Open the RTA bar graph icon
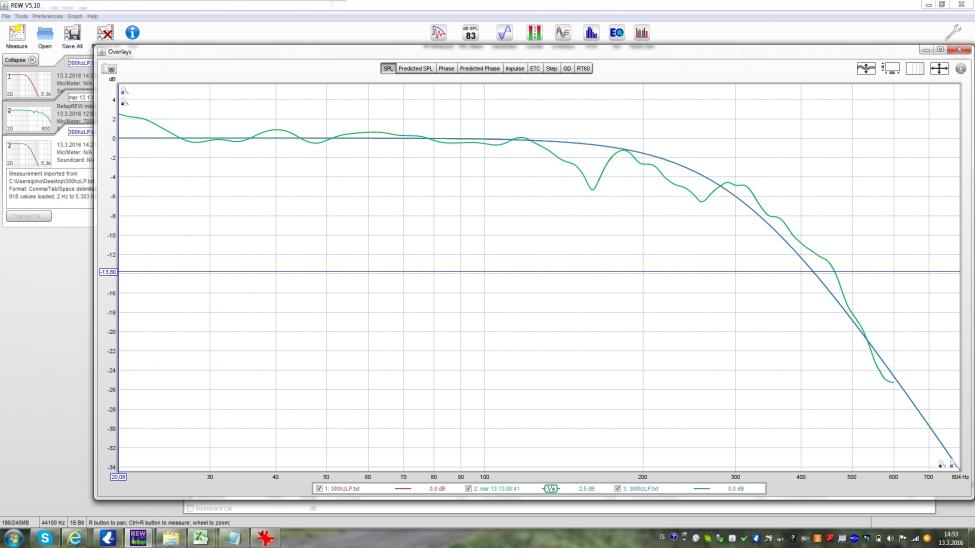This screenshot has width=975, height=548. point(591,33)
